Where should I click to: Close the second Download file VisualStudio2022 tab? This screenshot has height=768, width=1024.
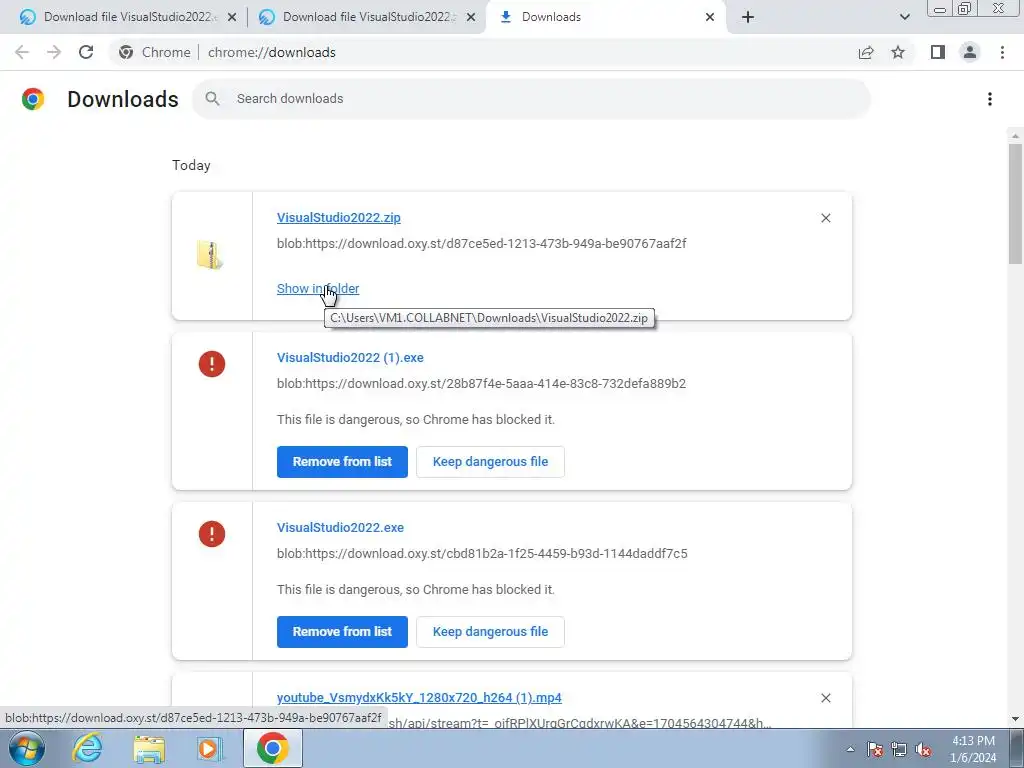(471, 17)
